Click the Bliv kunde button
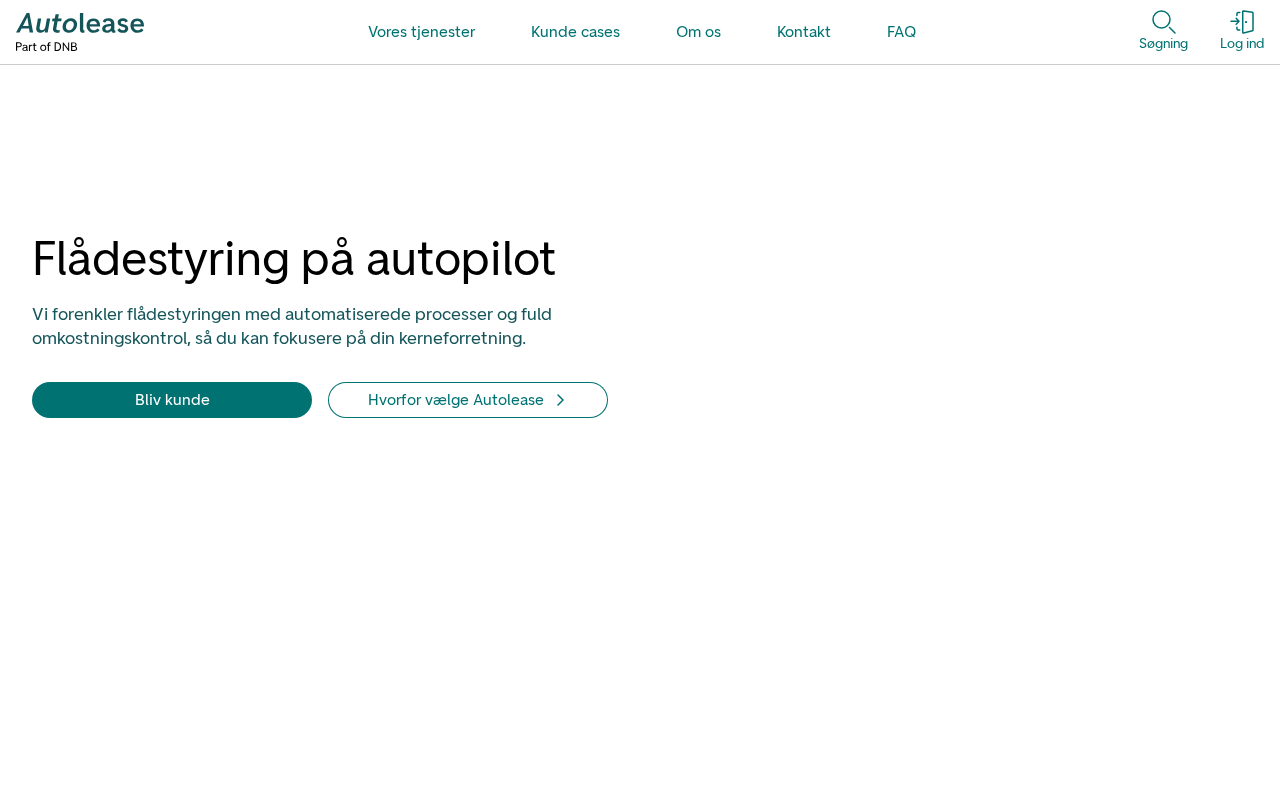Viewport: 1280px width, 800px height. coord(172,400)
